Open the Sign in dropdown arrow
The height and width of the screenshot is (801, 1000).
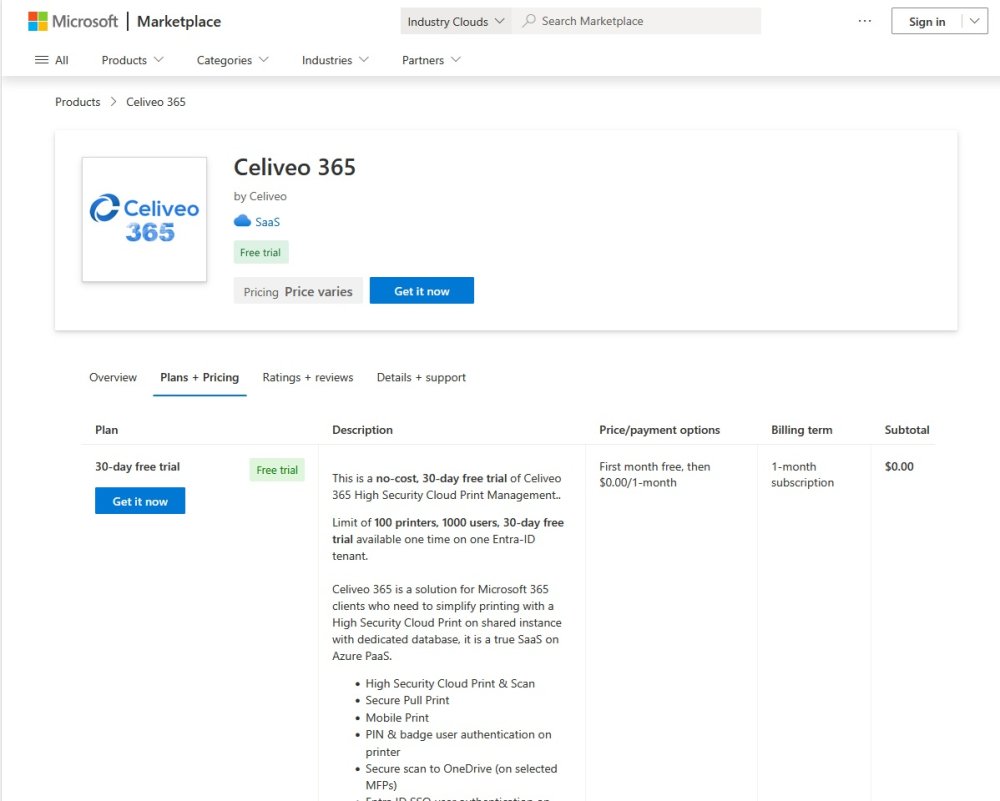pos(974,21)
